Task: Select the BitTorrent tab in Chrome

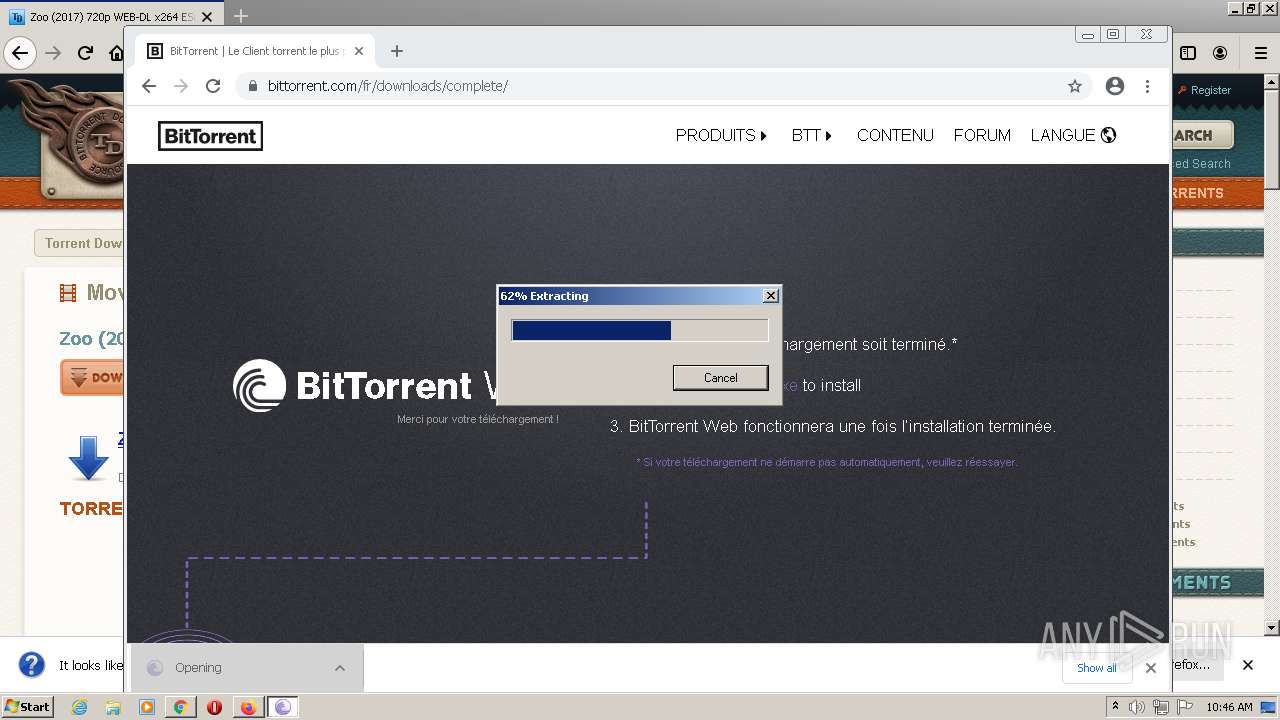Action: point(256,51)
